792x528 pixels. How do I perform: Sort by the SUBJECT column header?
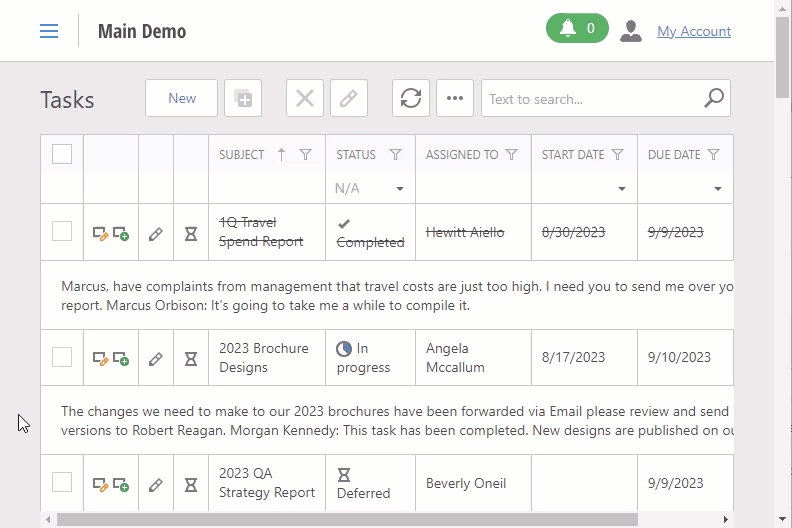pos(241,155)
